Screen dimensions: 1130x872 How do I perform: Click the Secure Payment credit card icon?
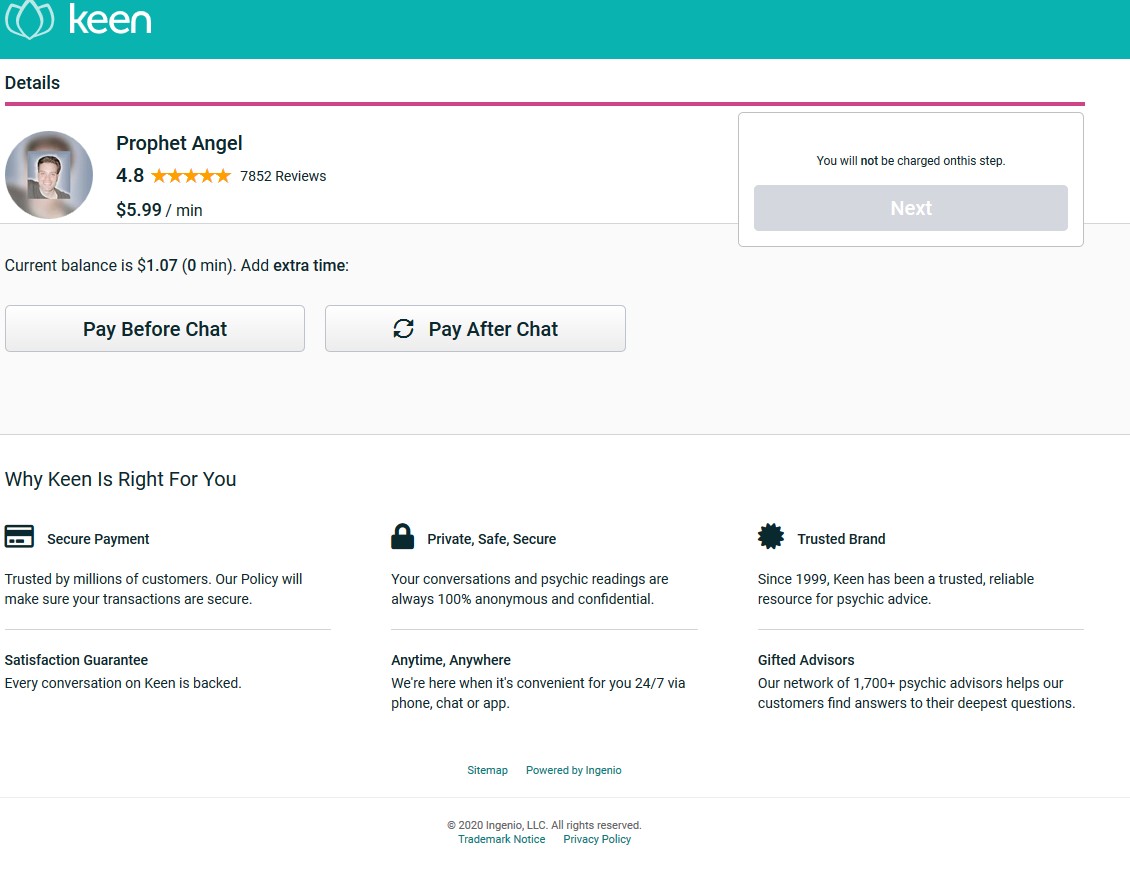click(19, 537)
